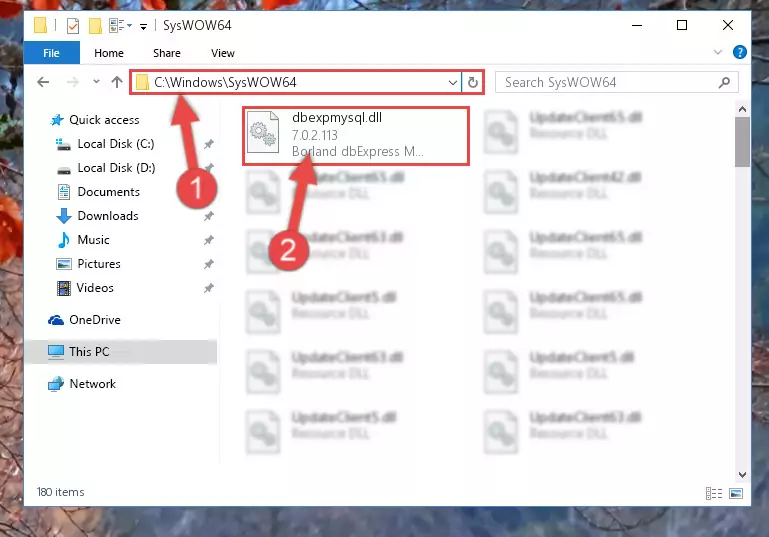Screen dimensions: 769x537
Task: Open Pictures folder in navigation pane
Action: 99,264
